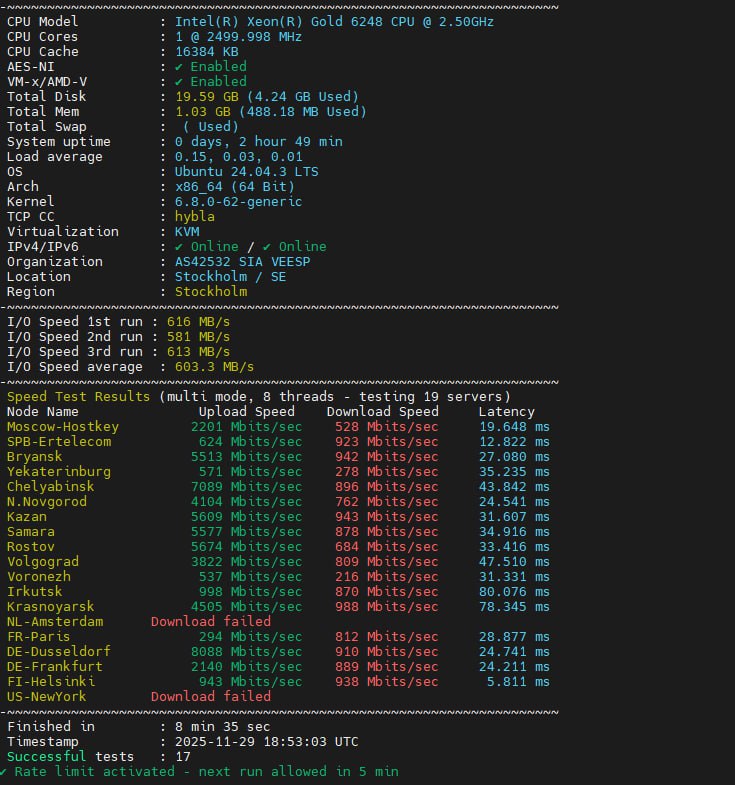The height and width of the screenshot is (785, 735).
Task: Click '5.811 ms' latency for FI-Helsinki
Action: pos(518,682)
